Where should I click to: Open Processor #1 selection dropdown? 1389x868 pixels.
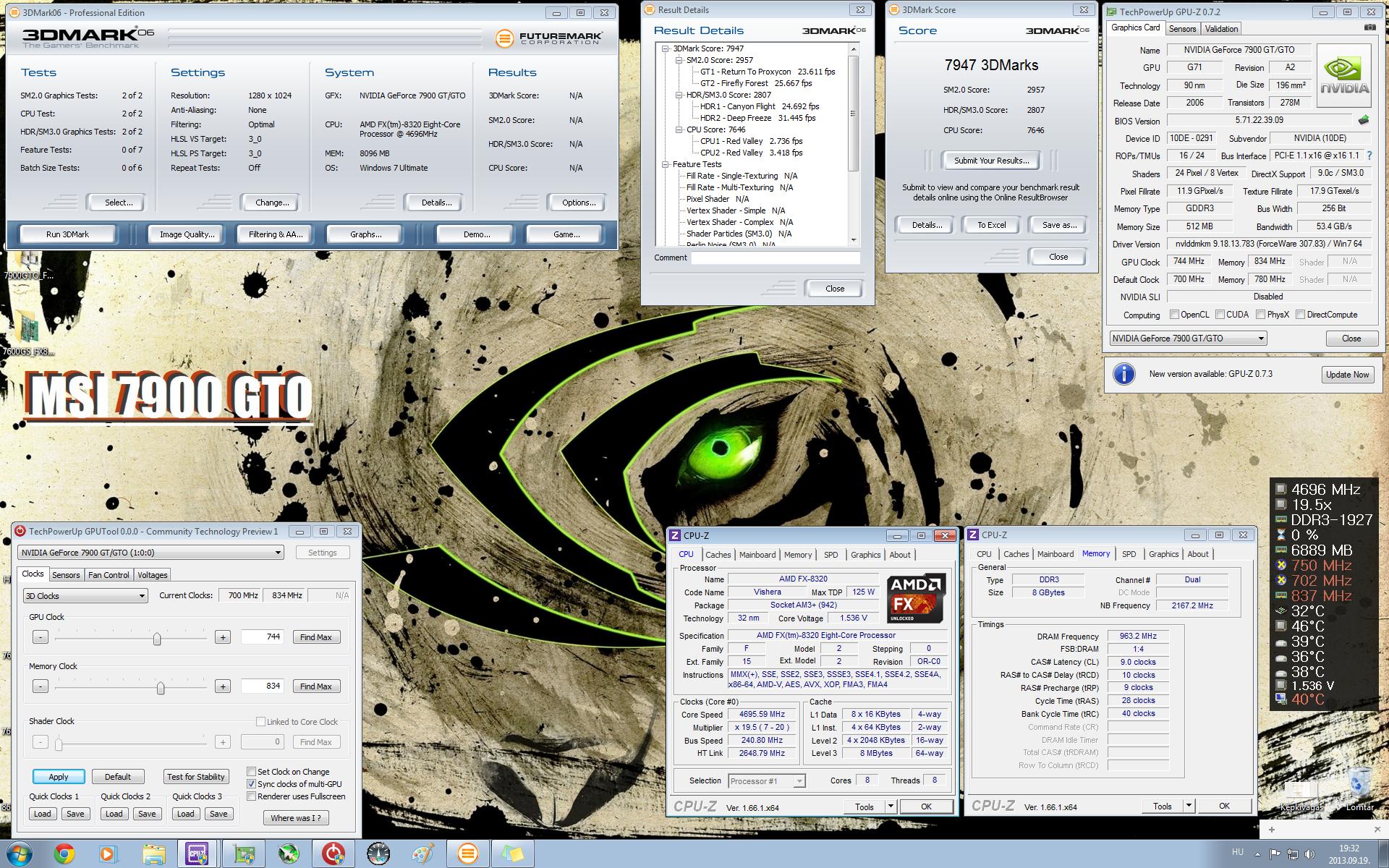(x=766, y=780)
